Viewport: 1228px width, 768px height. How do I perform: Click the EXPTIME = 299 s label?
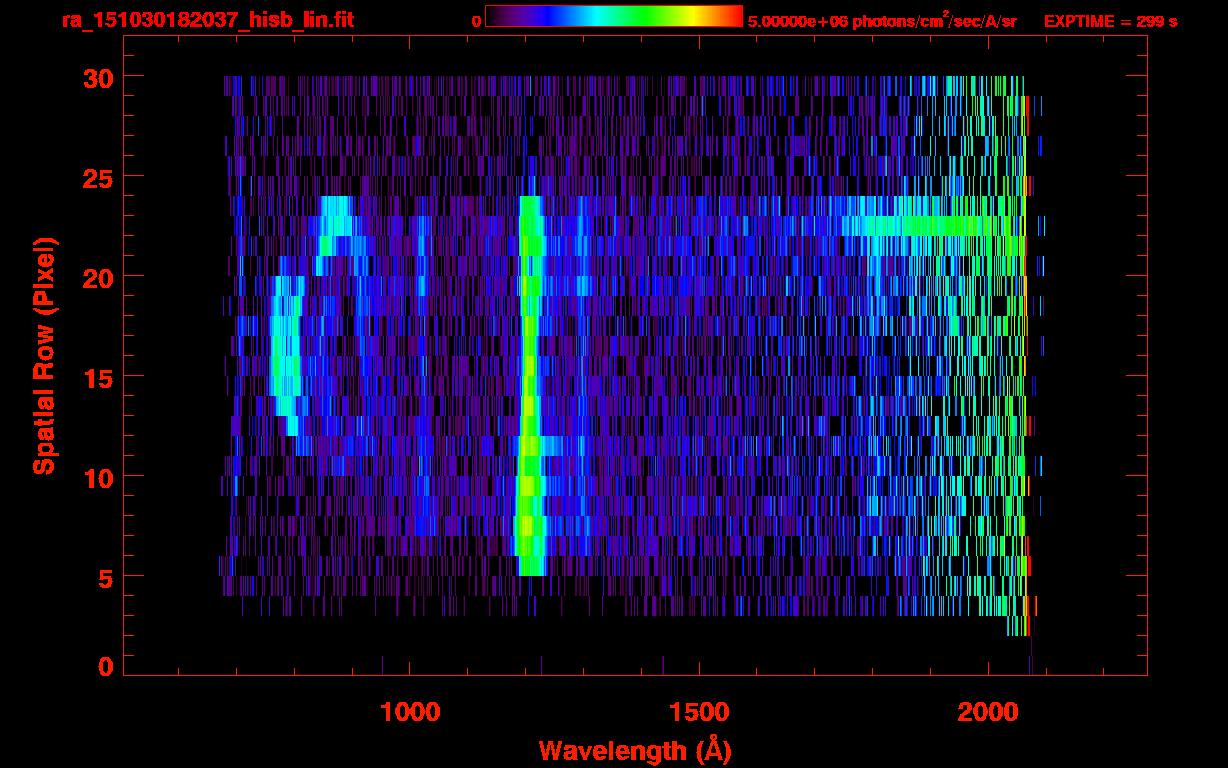pyautogui.click(x=1110, y=21)
